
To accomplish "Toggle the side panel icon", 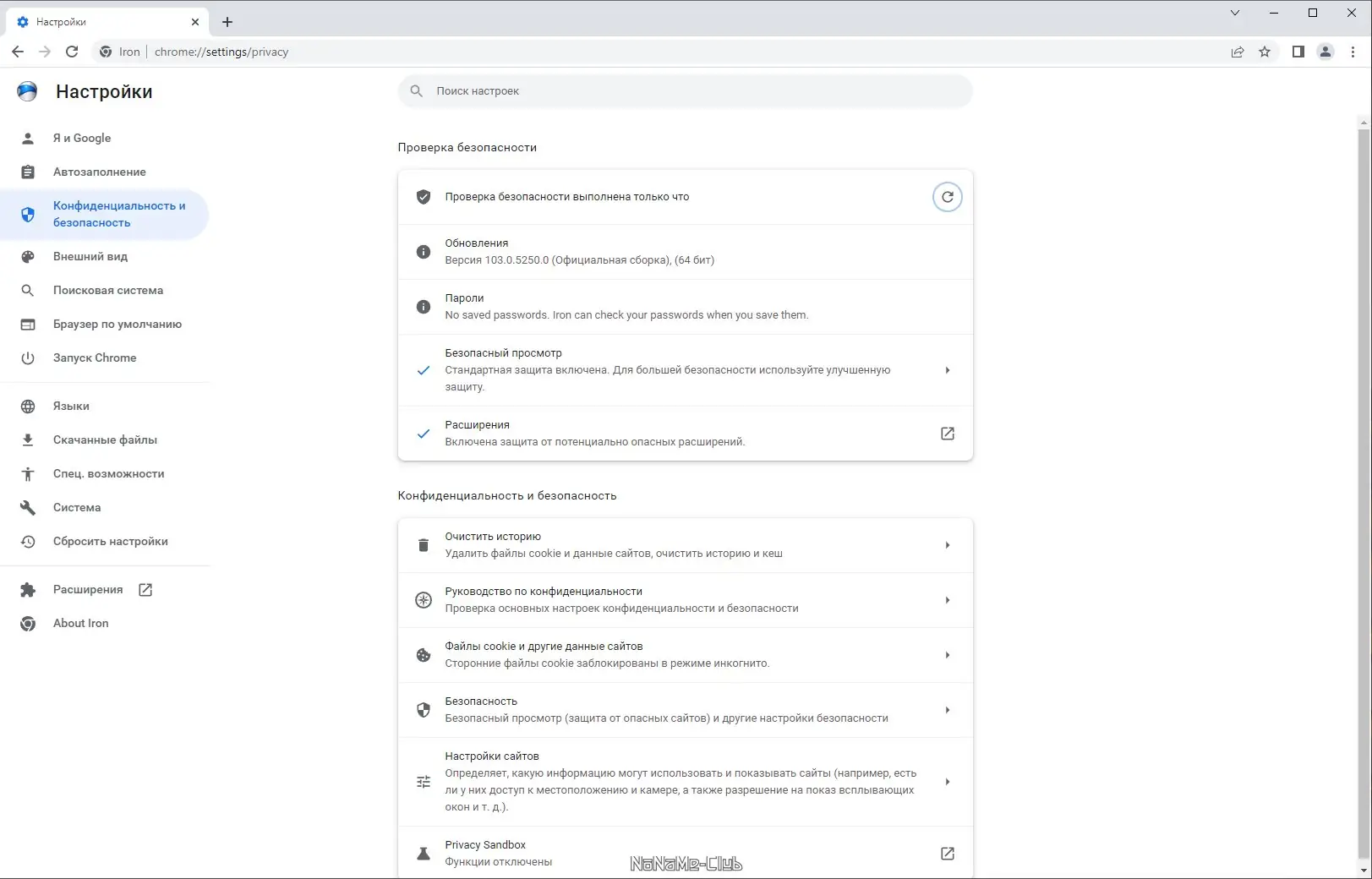I will click(x=1298, y=52).
